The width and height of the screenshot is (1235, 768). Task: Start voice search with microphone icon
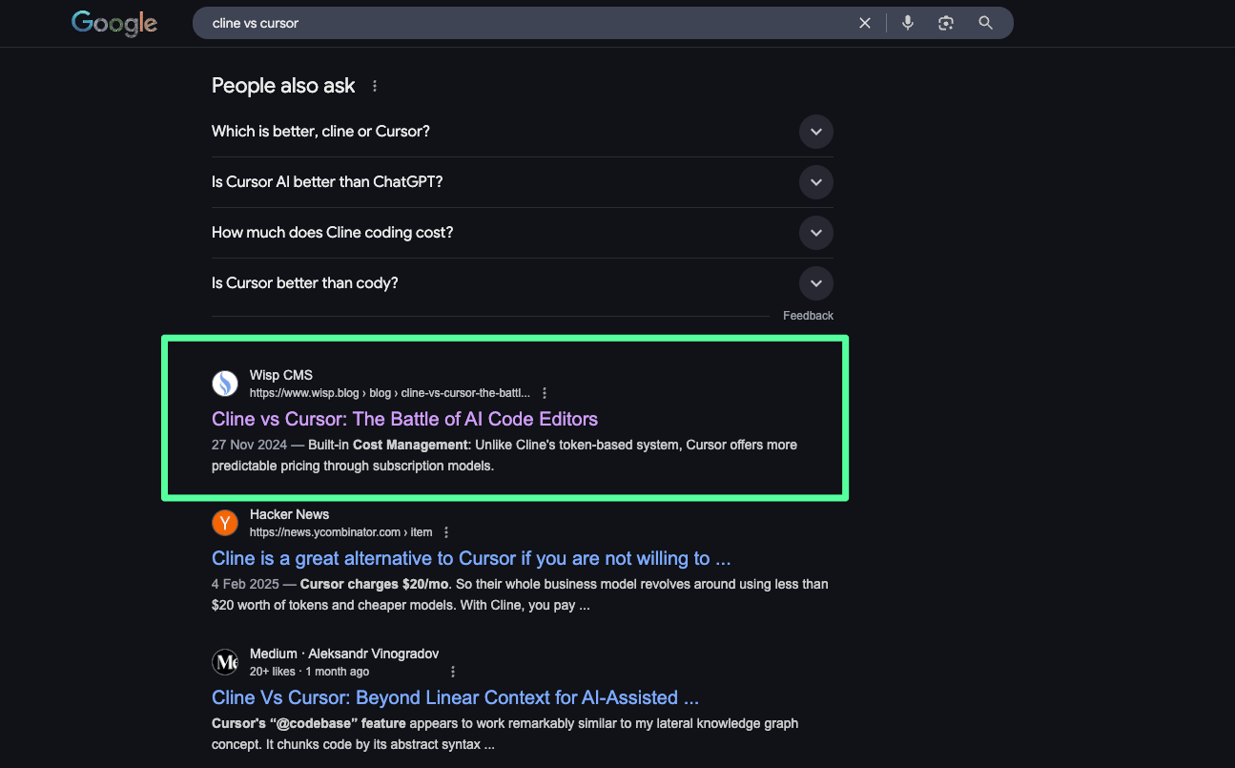pos(908,23)
